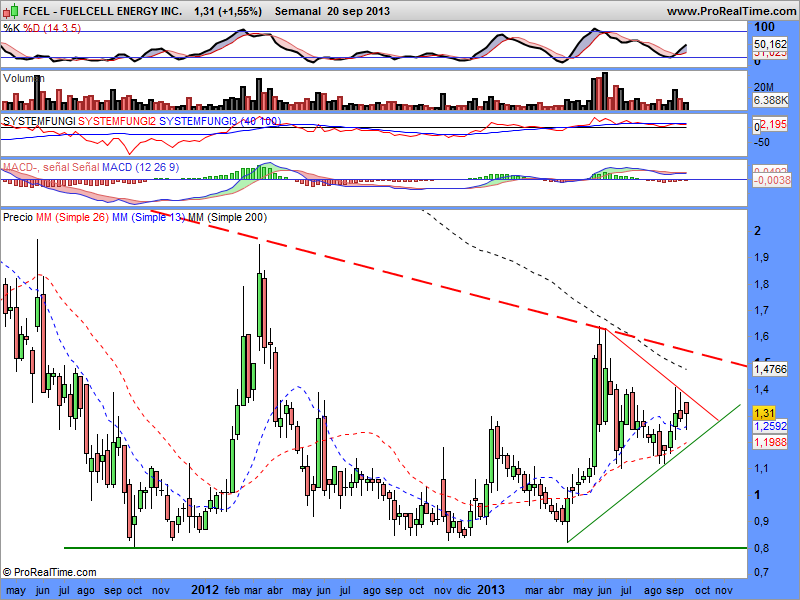
Task: Click the blue 1,2592 moving average value
Action: [770, 426]
